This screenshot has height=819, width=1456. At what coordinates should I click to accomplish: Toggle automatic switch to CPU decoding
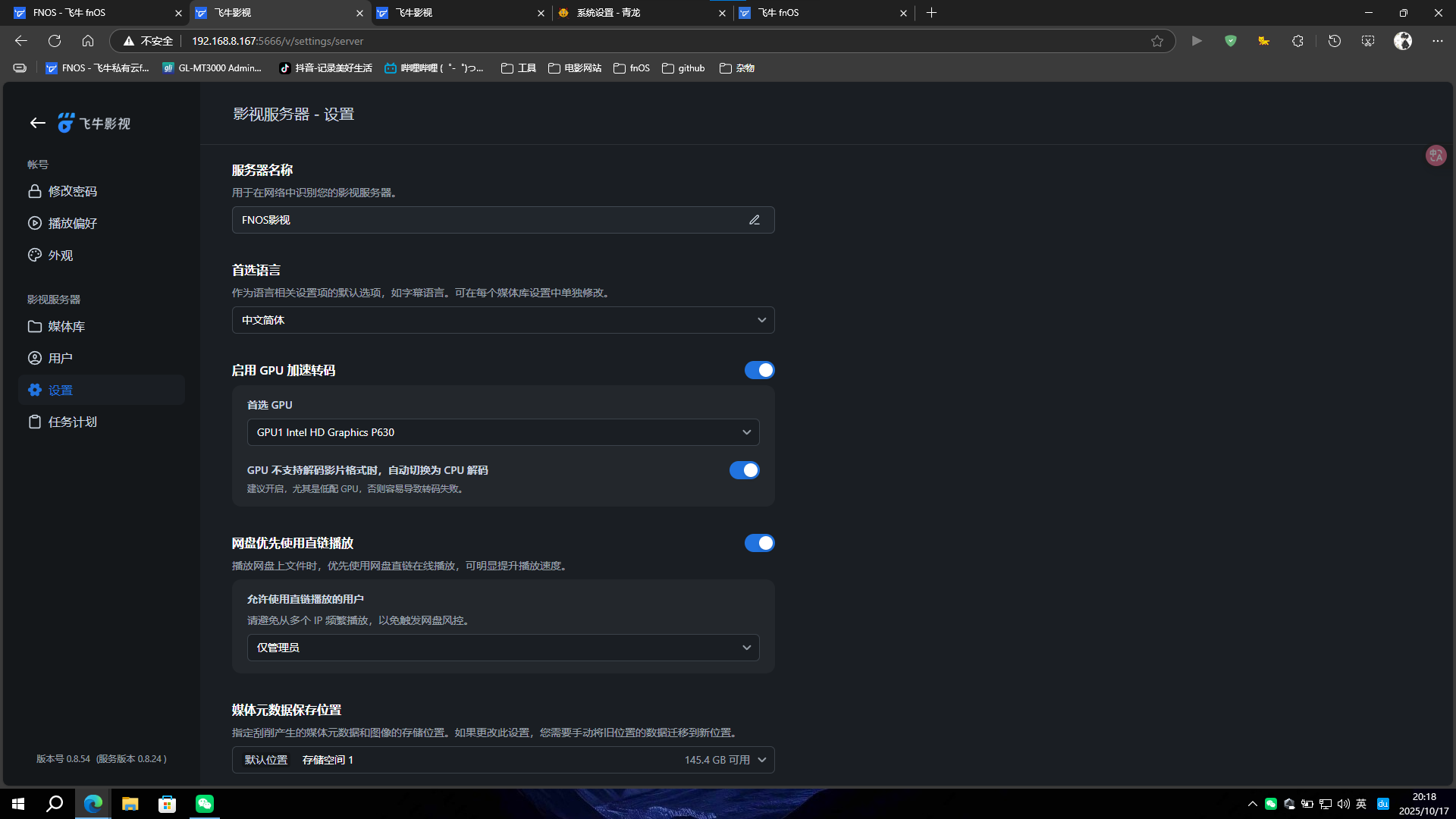click(x=744, y=470)
